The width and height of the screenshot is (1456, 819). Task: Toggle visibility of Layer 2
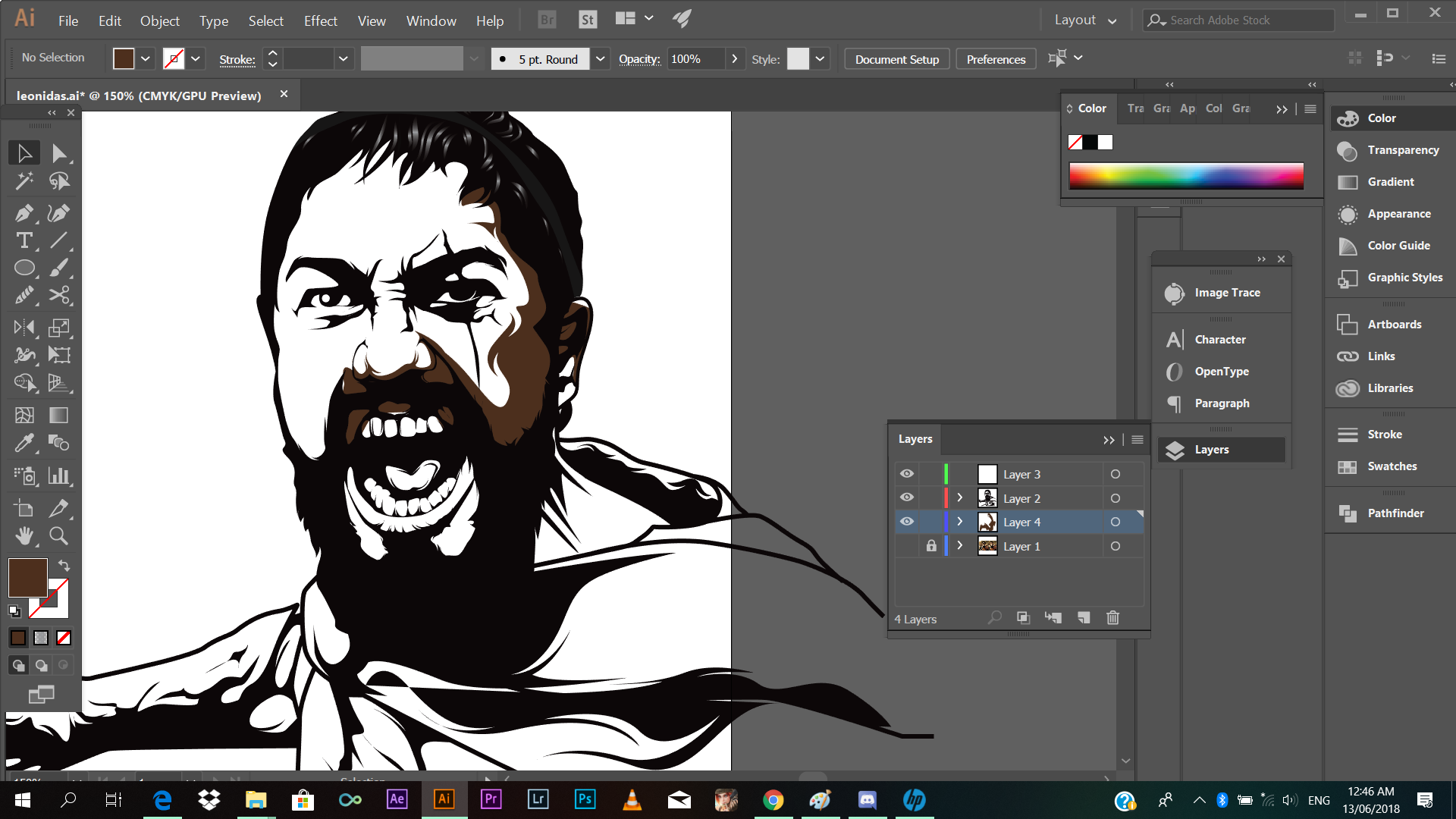[x=907, y=498]
